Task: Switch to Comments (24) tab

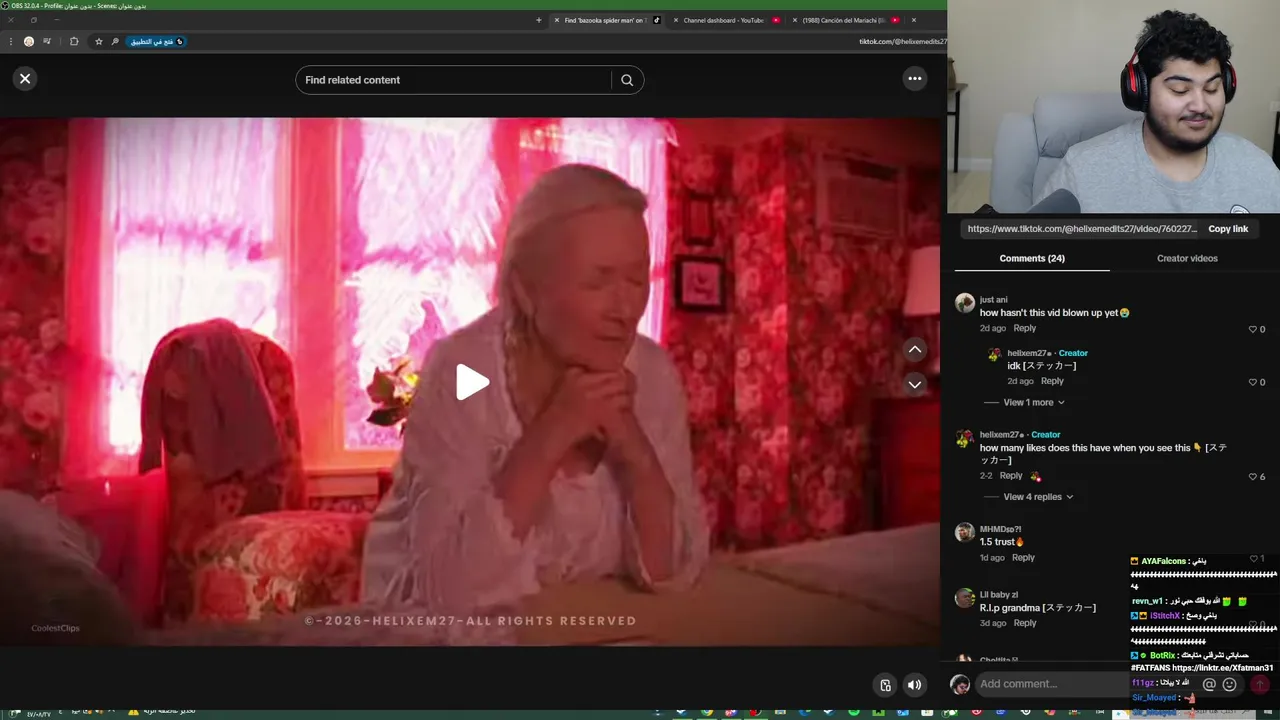Action: pos(1032,258)
